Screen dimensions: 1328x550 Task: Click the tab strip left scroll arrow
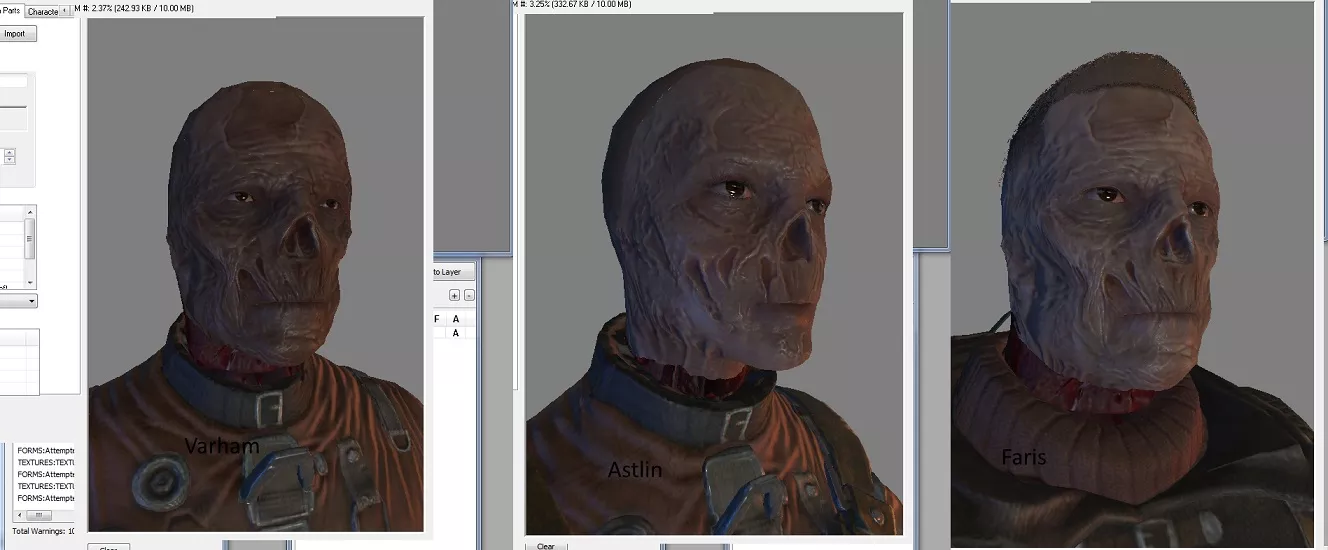pyautogui.click(x=66, y=11)
